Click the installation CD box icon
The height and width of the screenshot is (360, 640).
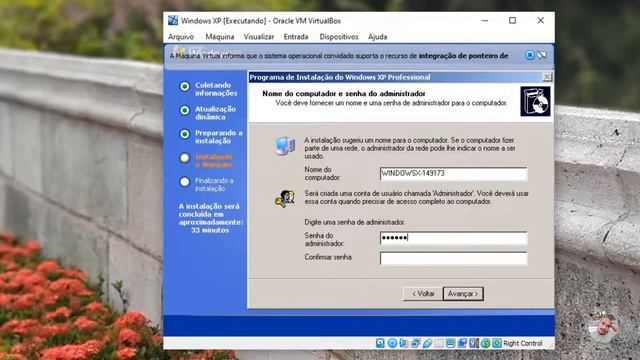(535, 101)
